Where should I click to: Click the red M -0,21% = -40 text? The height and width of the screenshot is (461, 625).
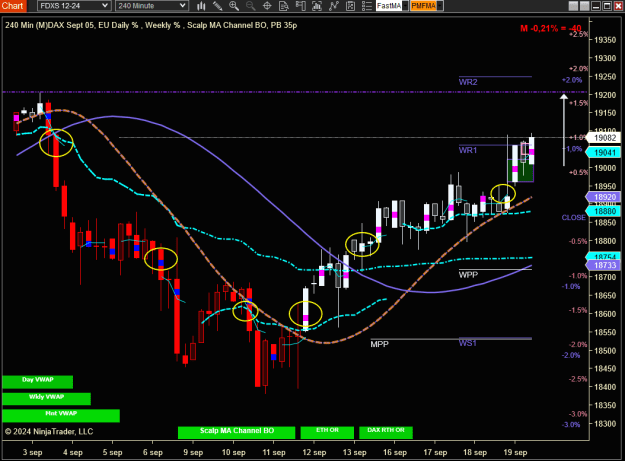pos(550,28)
